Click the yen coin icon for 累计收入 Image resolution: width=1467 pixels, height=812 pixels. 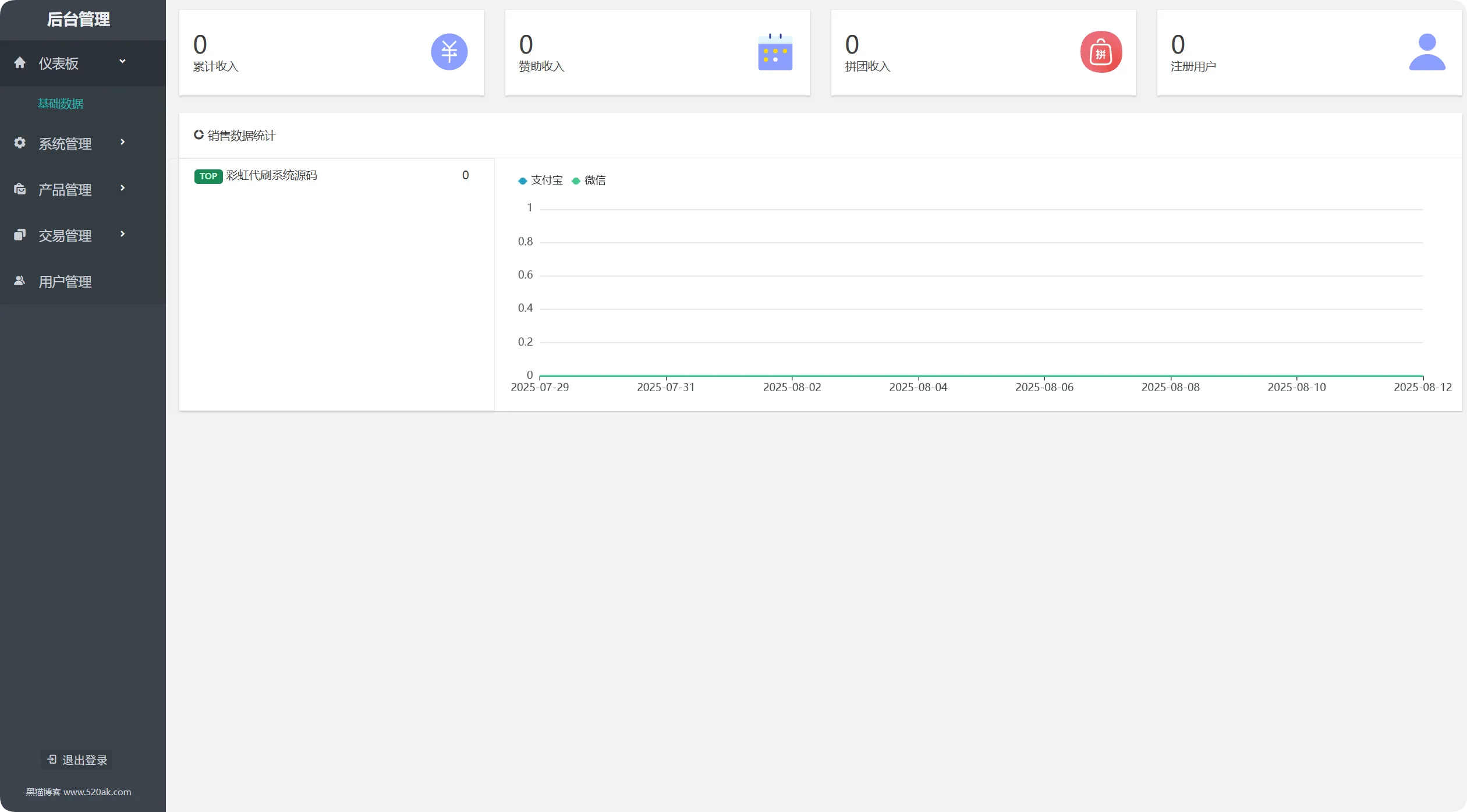(x=449, y=52)
